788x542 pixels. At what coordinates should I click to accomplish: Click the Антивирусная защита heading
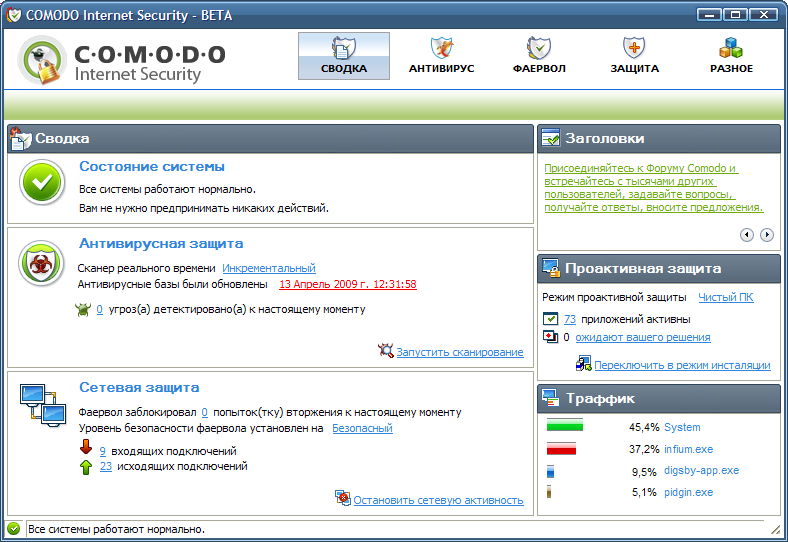161,243
